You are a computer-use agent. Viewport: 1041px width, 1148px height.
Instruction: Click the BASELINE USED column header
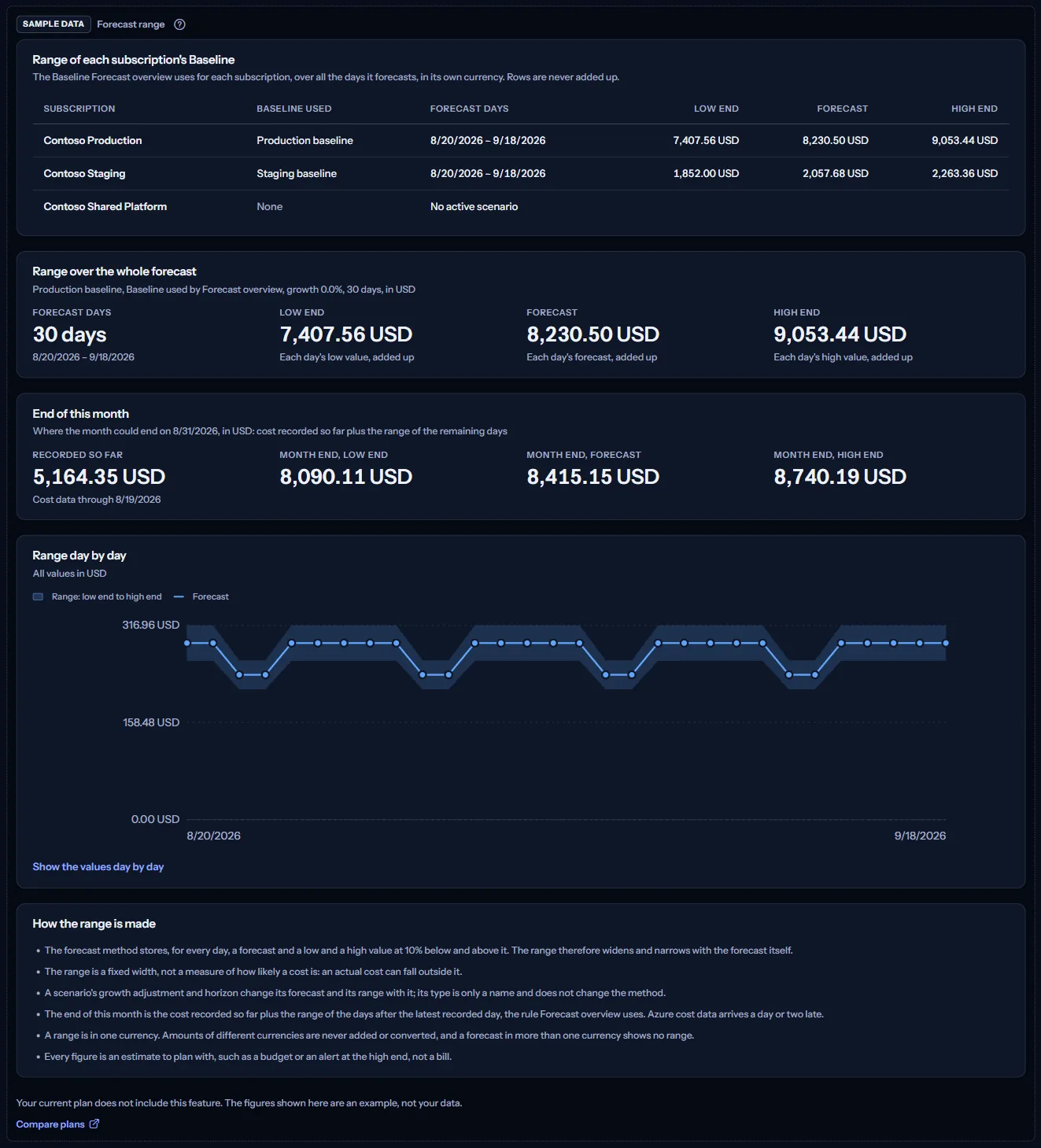[294, 109]
